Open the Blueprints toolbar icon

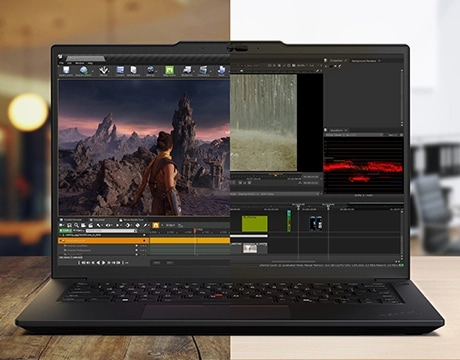pyautogui.click(x=187, y=70)
